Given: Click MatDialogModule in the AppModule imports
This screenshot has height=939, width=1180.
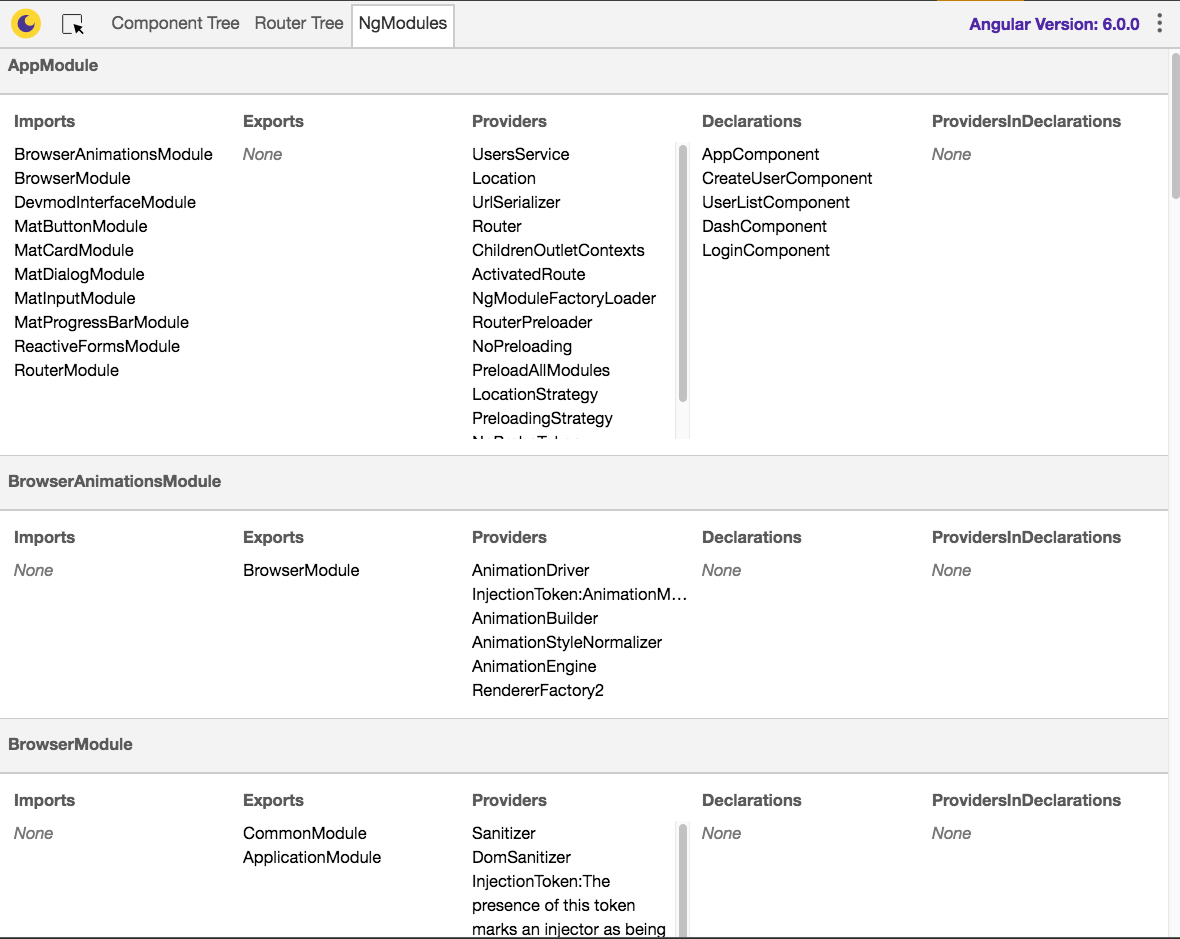Looking at the screenshot, I should point(79,274).
